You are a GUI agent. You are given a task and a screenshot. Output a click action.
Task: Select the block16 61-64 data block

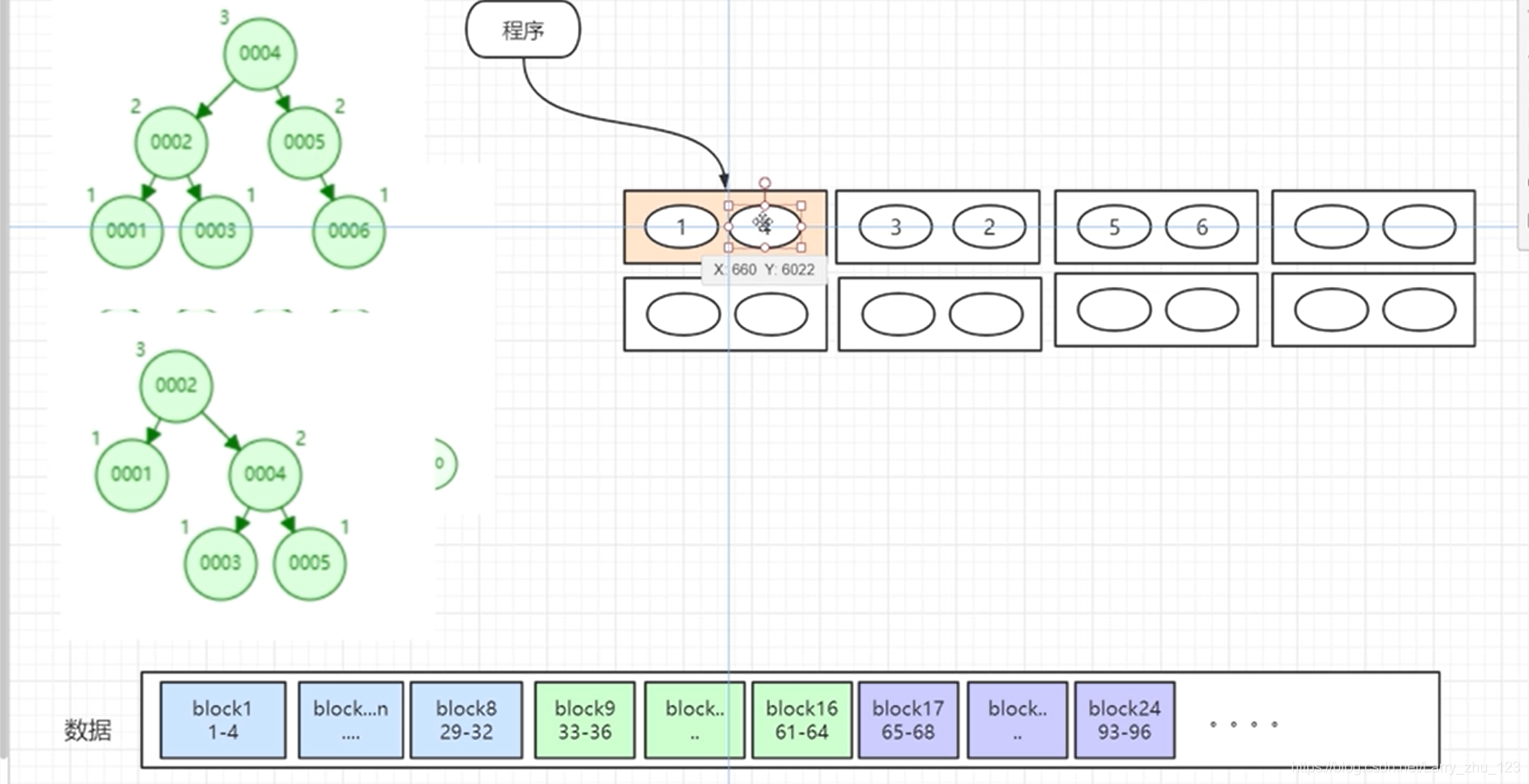pyautogui.click(x=802, y=720)
